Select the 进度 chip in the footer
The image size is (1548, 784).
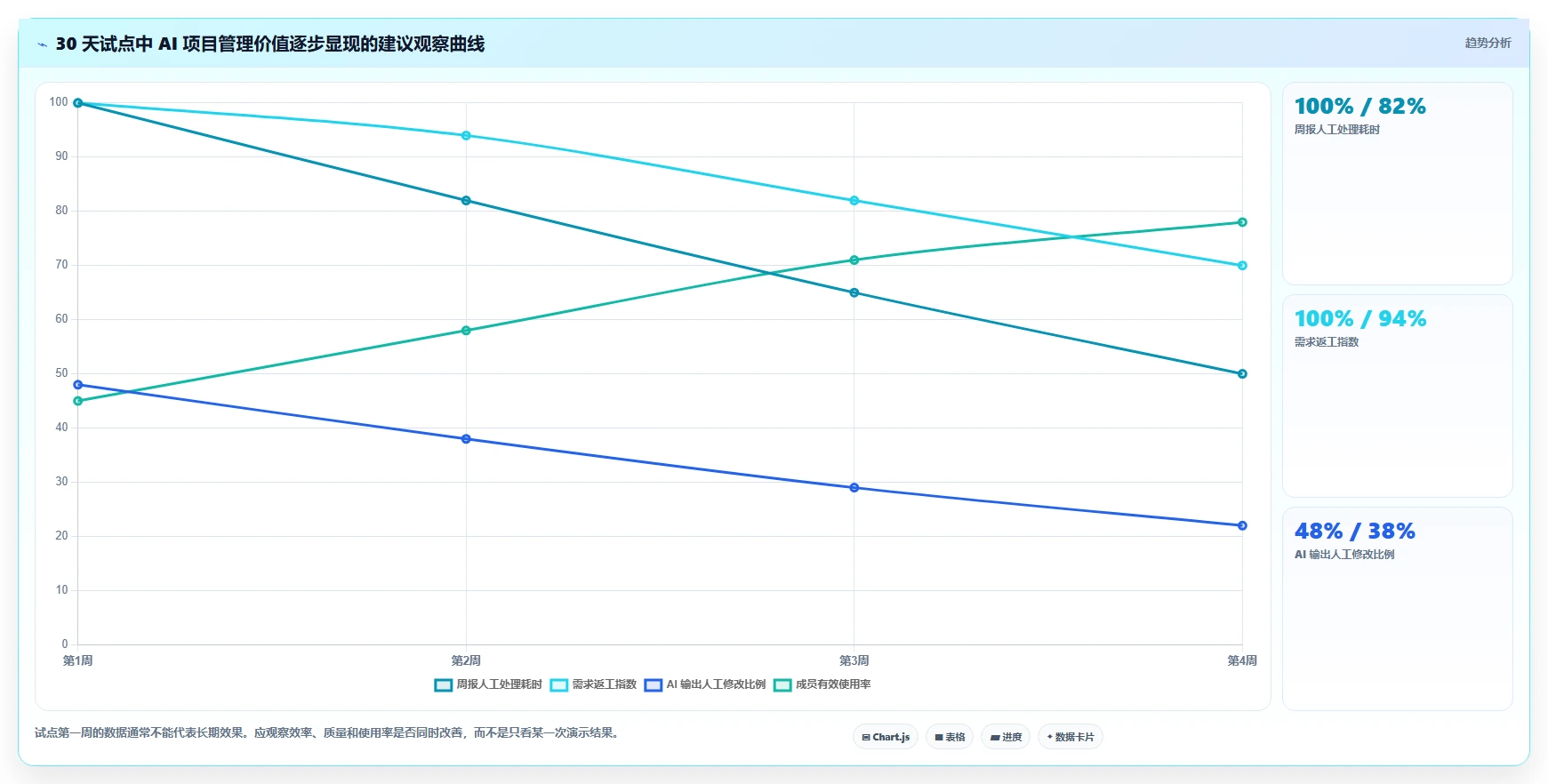[1006, 737]
